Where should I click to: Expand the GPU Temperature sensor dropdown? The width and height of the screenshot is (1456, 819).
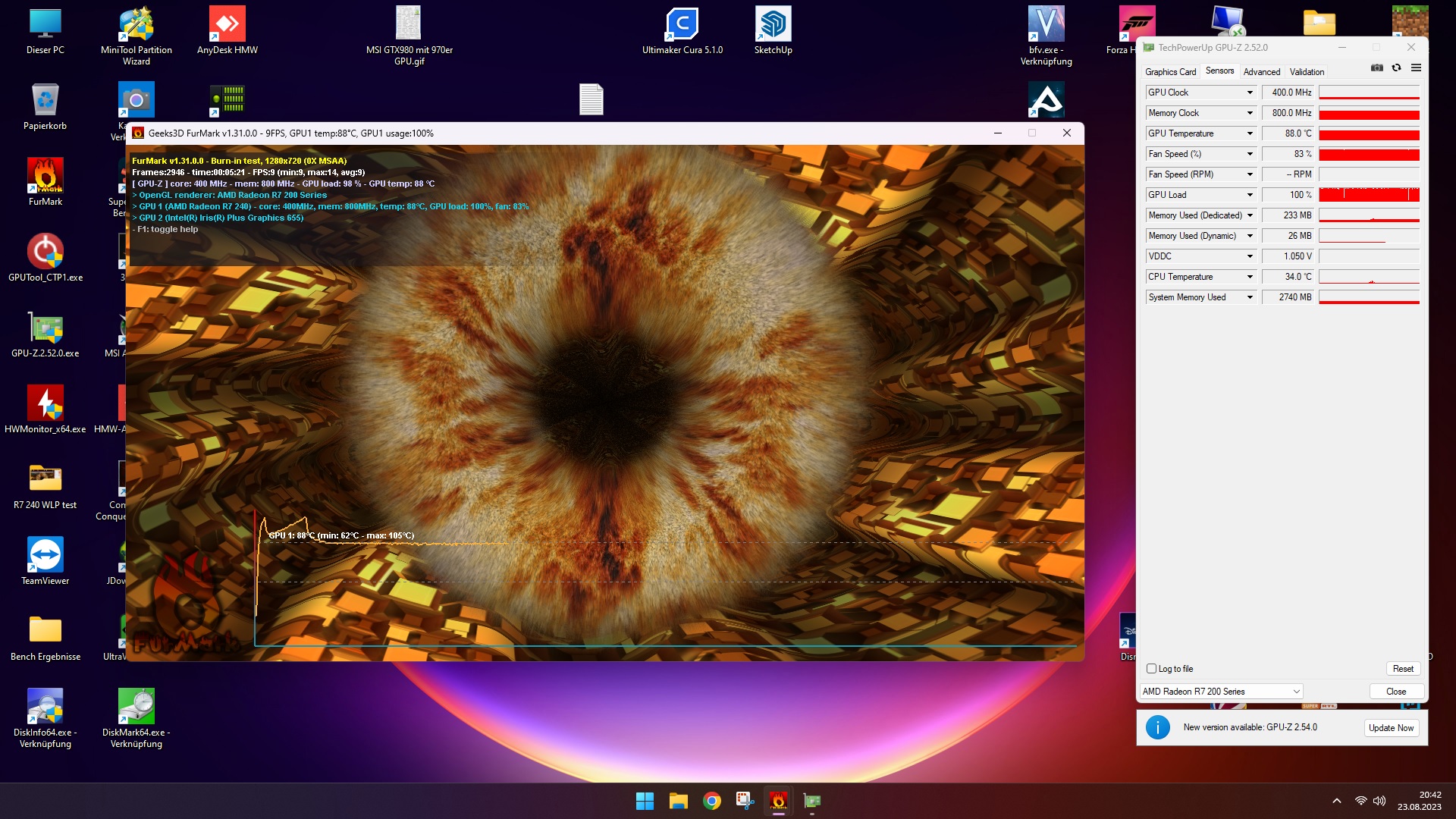(1250, 133)
